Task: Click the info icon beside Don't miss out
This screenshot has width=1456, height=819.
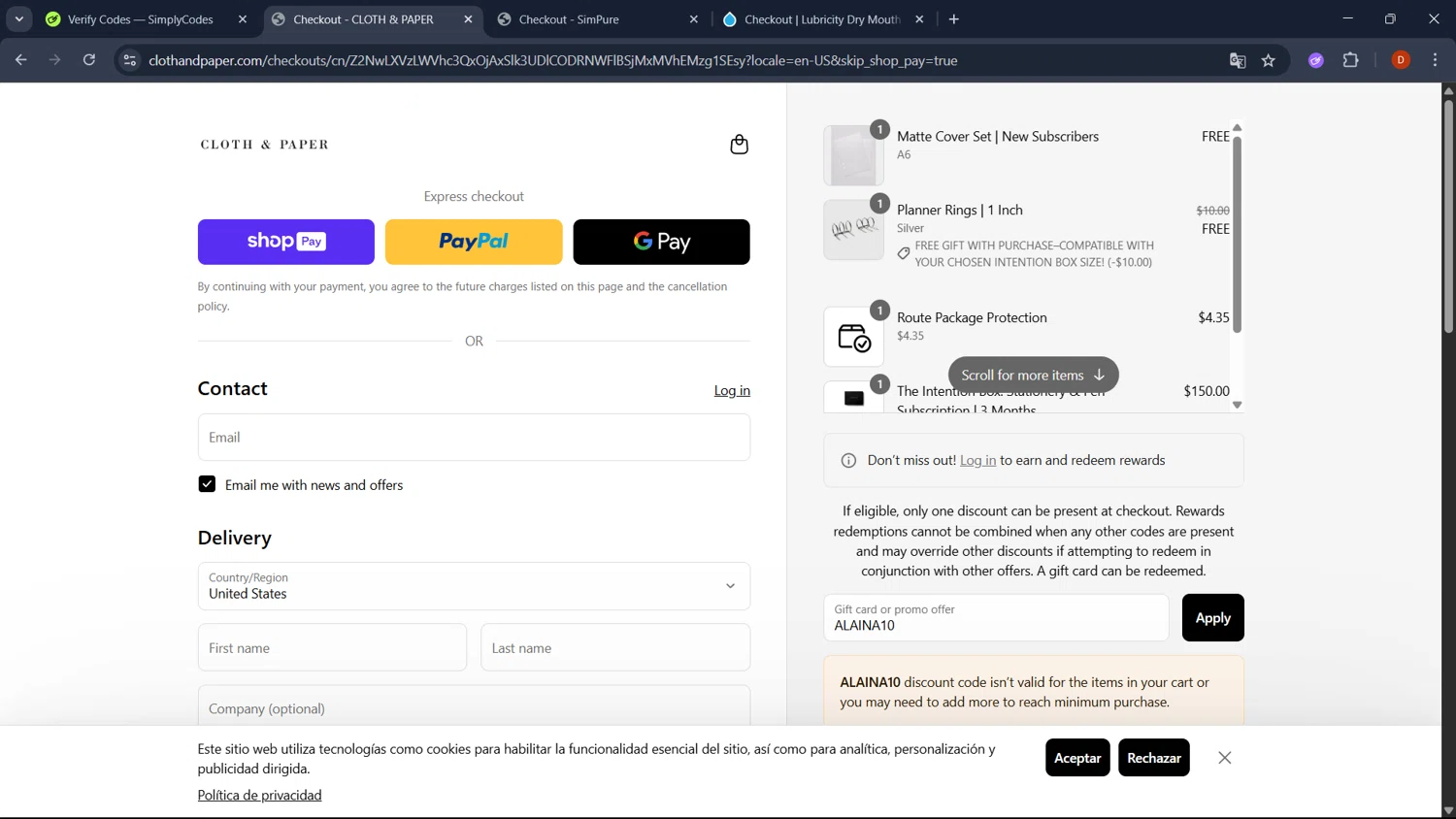Action: pos(848,461)
